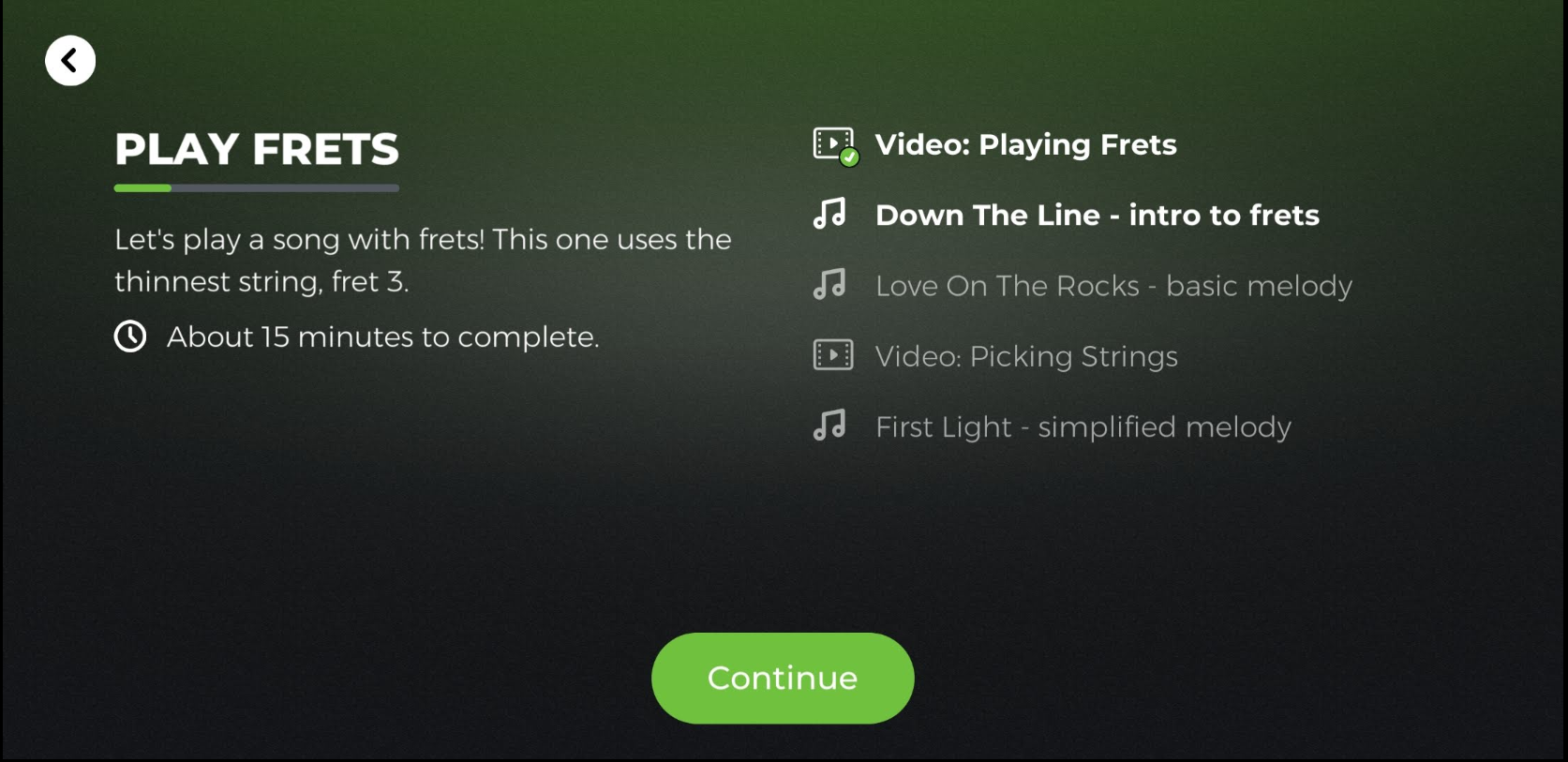The image size is (1568, 762).
Task: Click the Down The Line music note icon
Action: [829, 215]
